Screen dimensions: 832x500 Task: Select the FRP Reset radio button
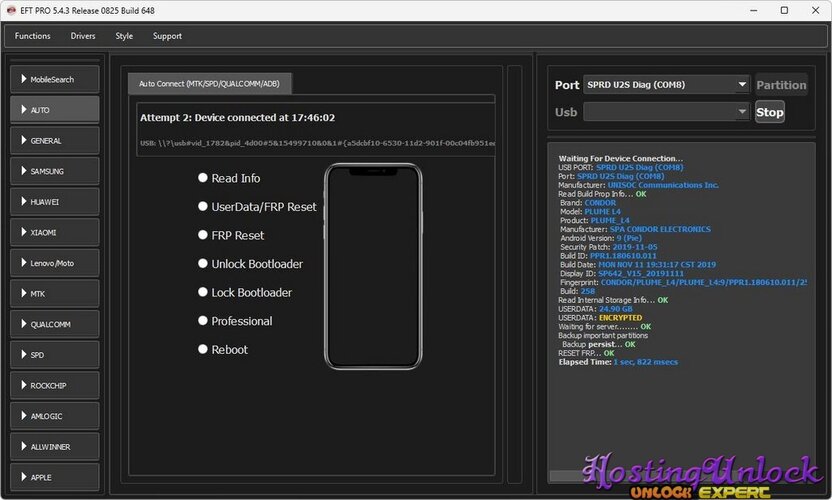(203, 235)
